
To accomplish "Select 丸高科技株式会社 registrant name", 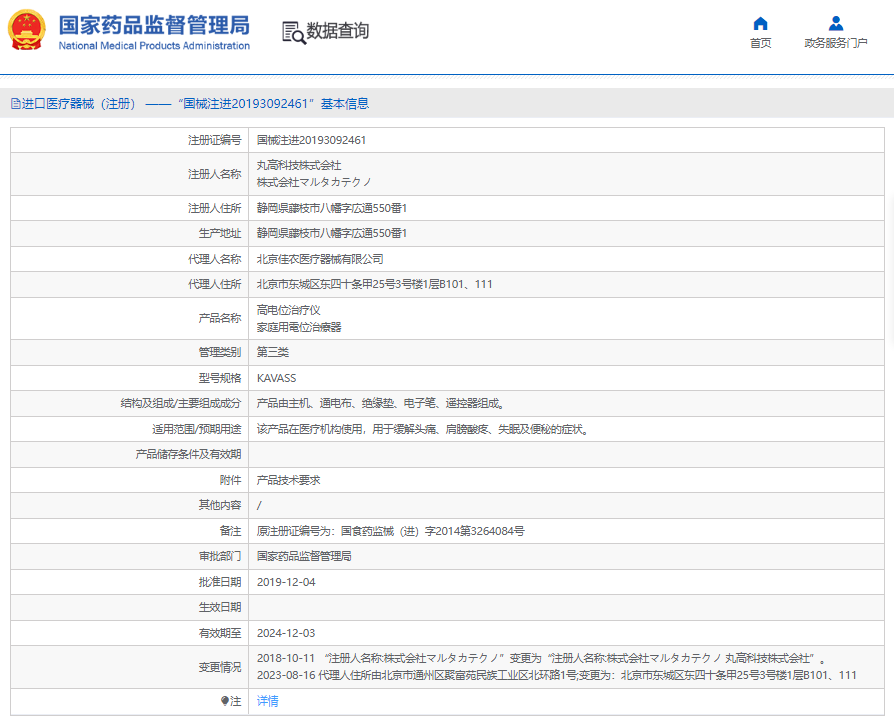I will pos(299,165).
